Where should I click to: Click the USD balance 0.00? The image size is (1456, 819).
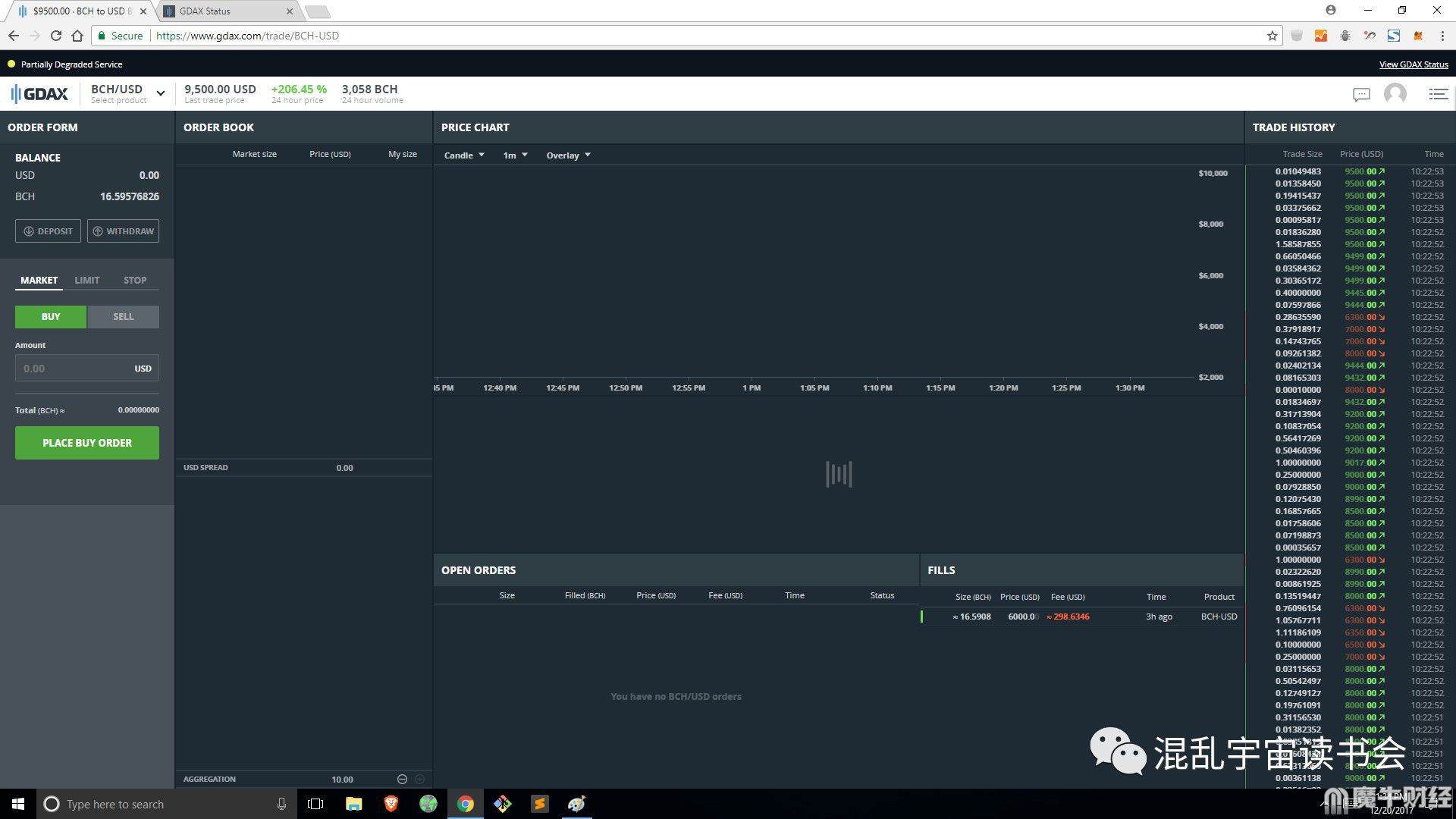pyautogui.click(x=149, y=175)
